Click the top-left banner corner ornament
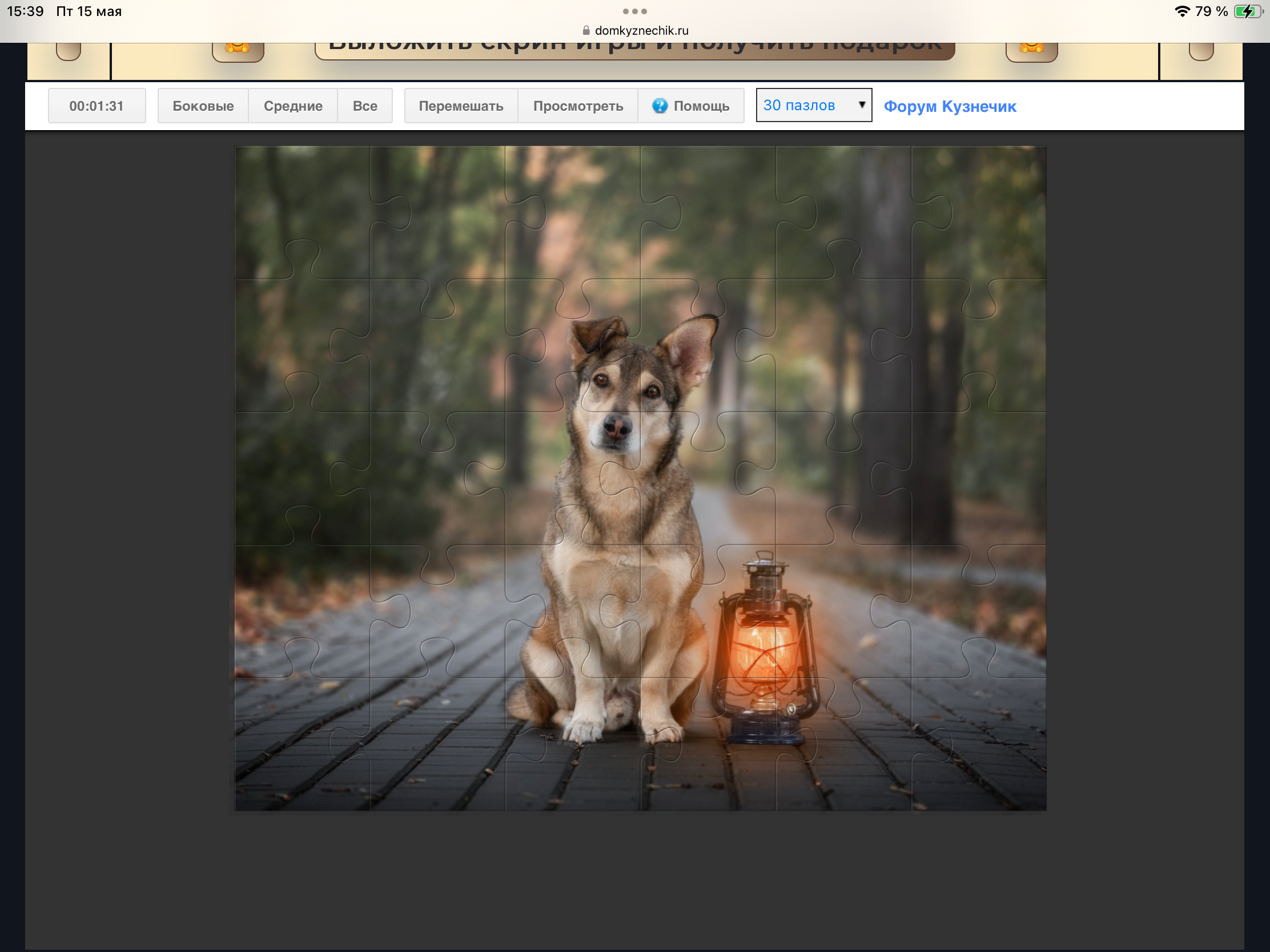1270x952 pixels. (x=69, y=51)
